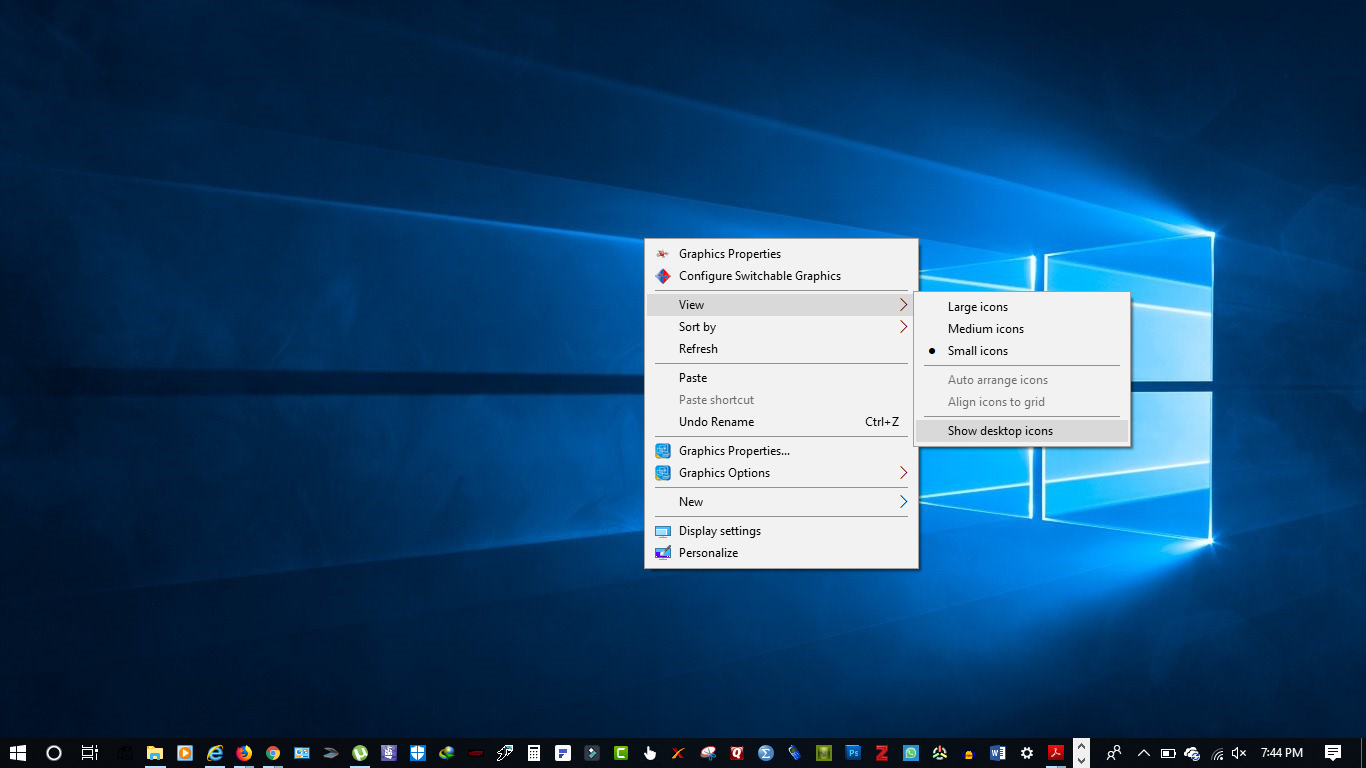
Task: Open the New submenu
Action: coord(691,501)
